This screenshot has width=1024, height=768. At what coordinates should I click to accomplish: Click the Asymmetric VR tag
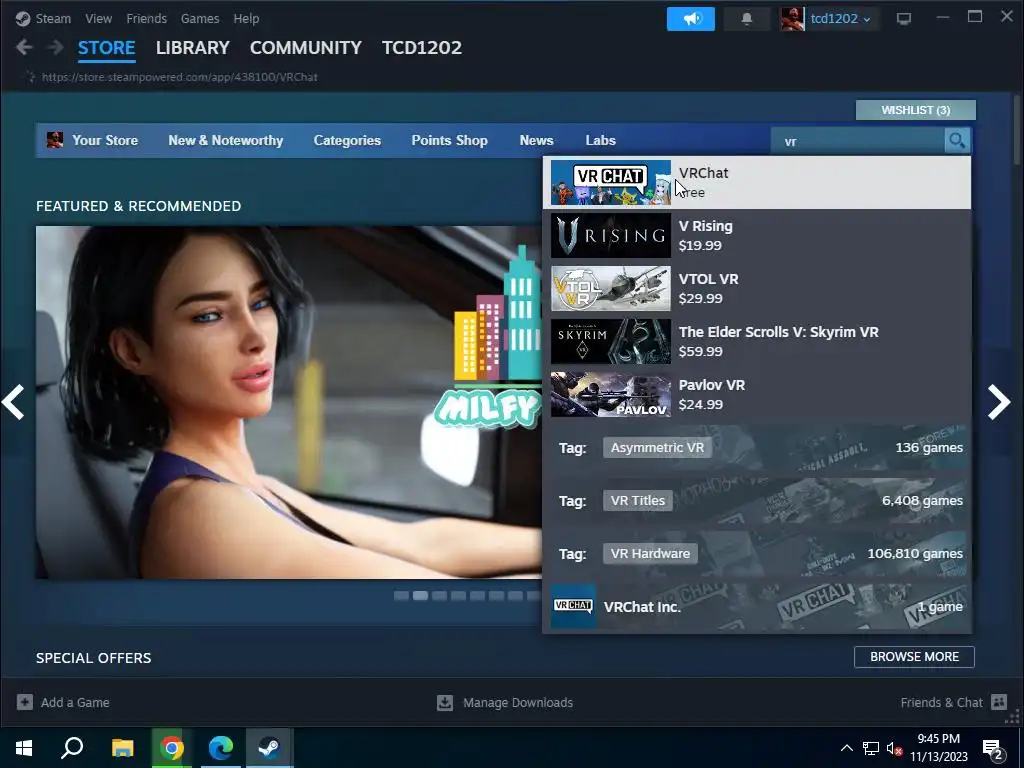(657, 447)
